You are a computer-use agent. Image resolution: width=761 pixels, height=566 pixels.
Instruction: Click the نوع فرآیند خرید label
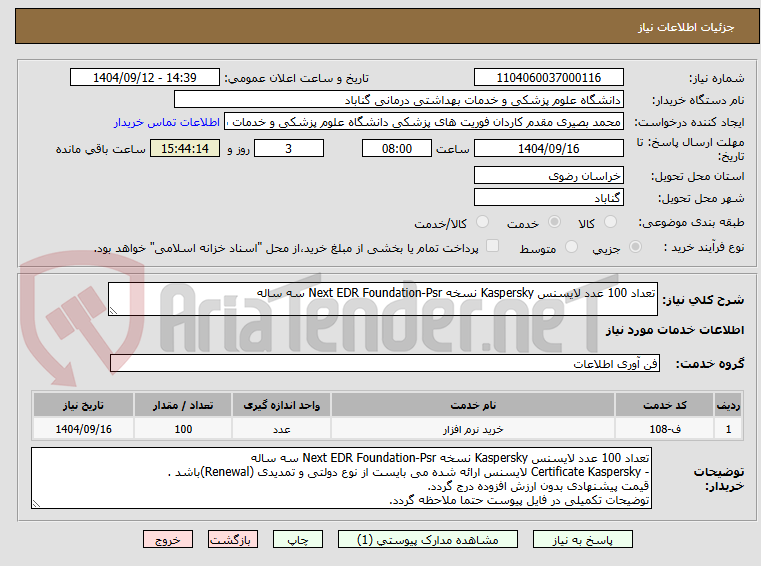tap(704, 247)
